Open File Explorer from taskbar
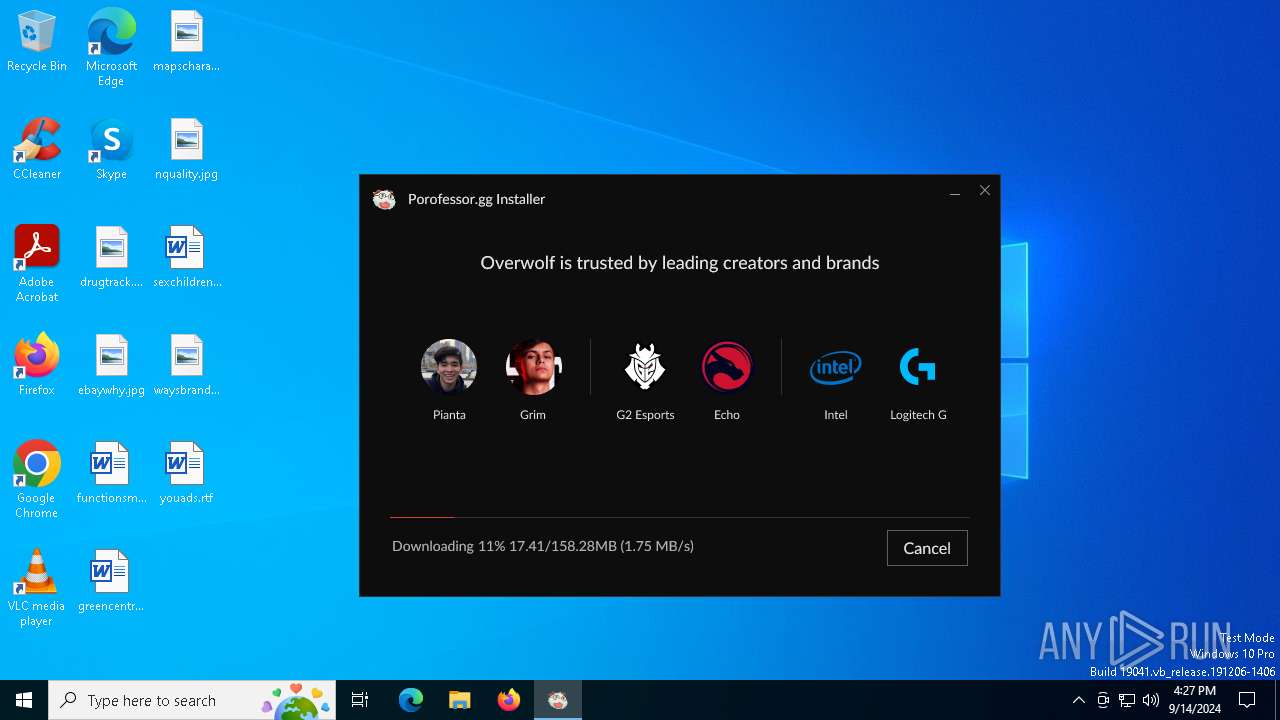The height and width of the screenshot is (720, 1280). (x=460, y=700)
